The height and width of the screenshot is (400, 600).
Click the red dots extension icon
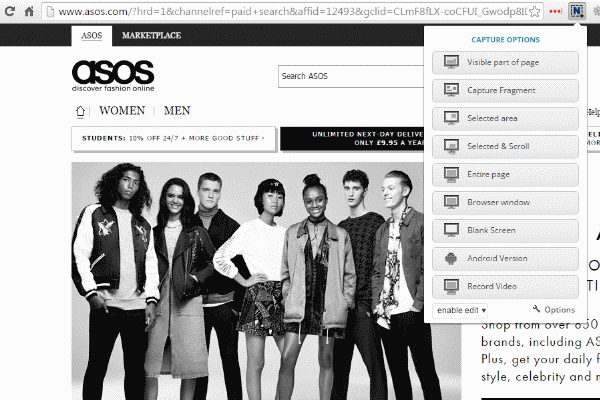pyautogui.click(x=555, y=11)
